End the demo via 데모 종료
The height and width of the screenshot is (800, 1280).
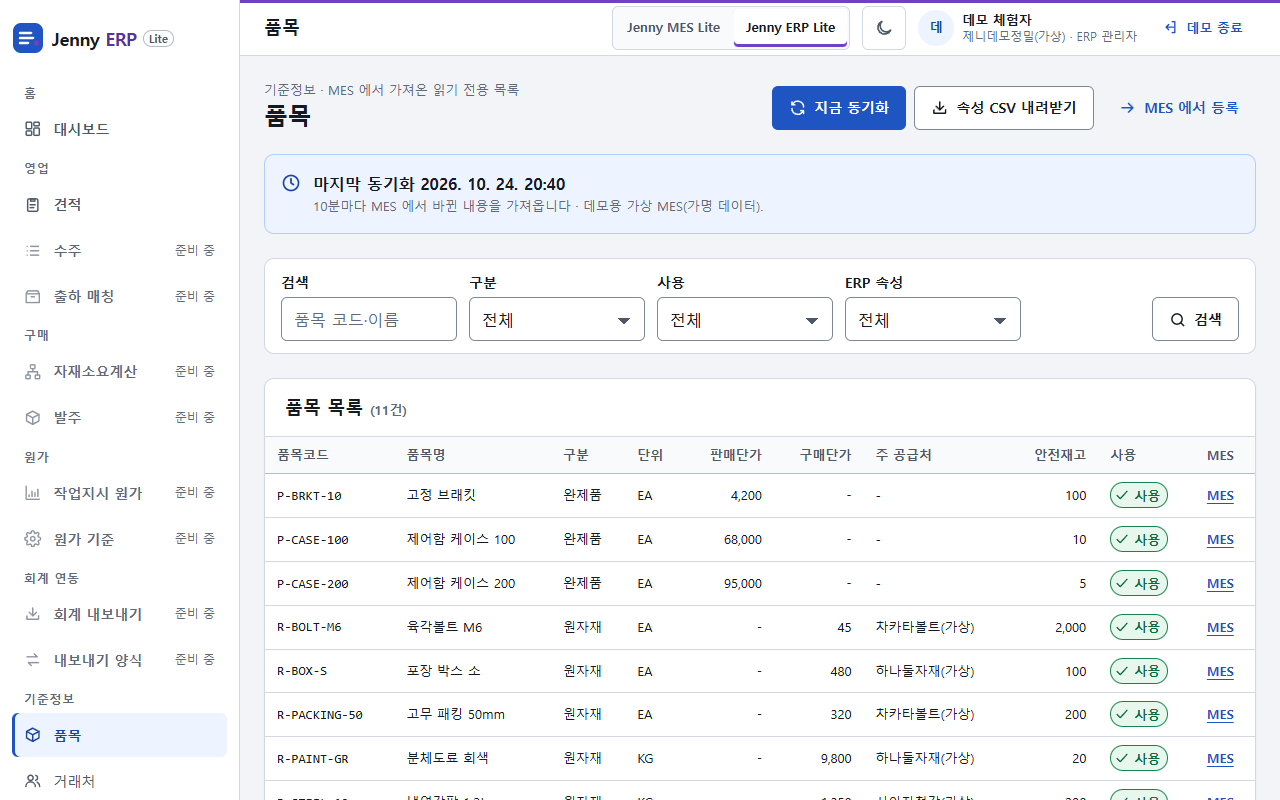coord(1204,28)
